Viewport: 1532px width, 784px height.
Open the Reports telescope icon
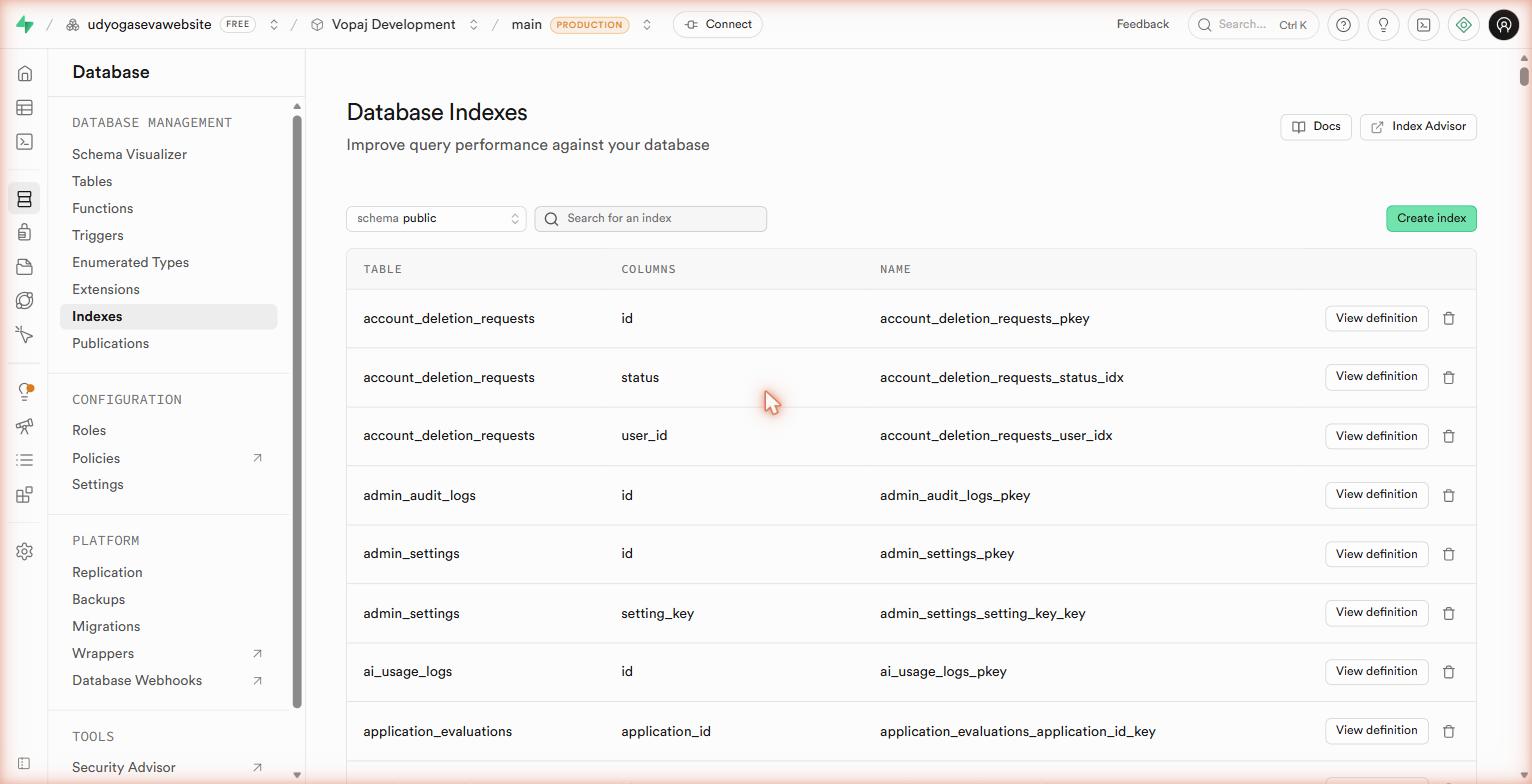pos(25,426)
